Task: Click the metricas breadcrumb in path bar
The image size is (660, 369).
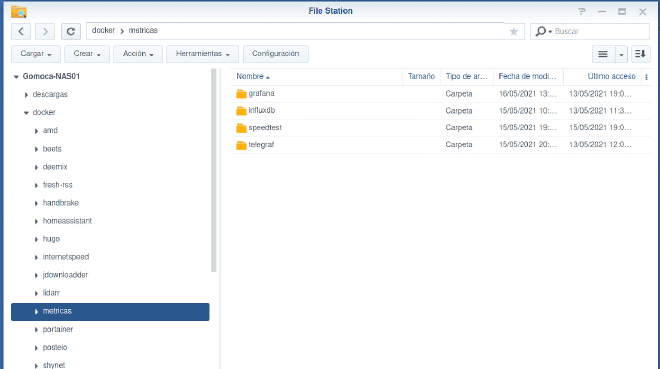Action: [143, 30]
